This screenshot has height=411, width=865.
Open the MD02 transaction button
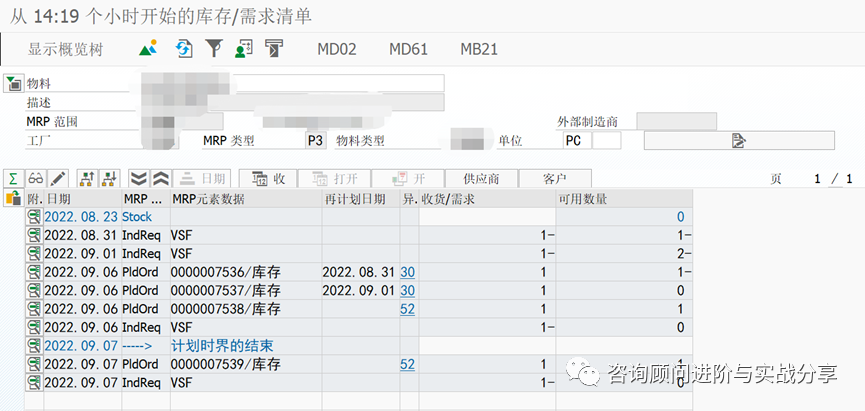[337, 50]
